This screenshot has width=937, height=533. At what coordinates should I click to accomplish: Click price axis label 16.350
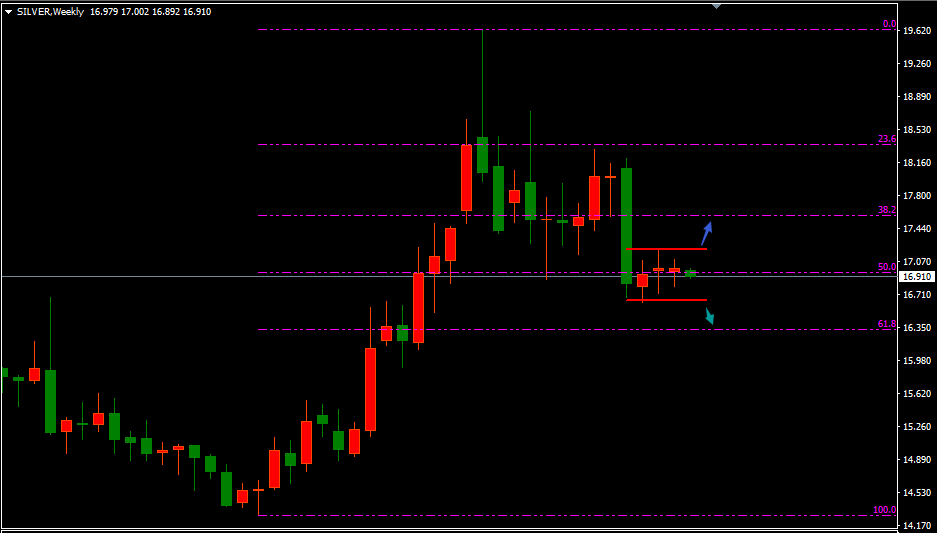(x=917, y=328)
